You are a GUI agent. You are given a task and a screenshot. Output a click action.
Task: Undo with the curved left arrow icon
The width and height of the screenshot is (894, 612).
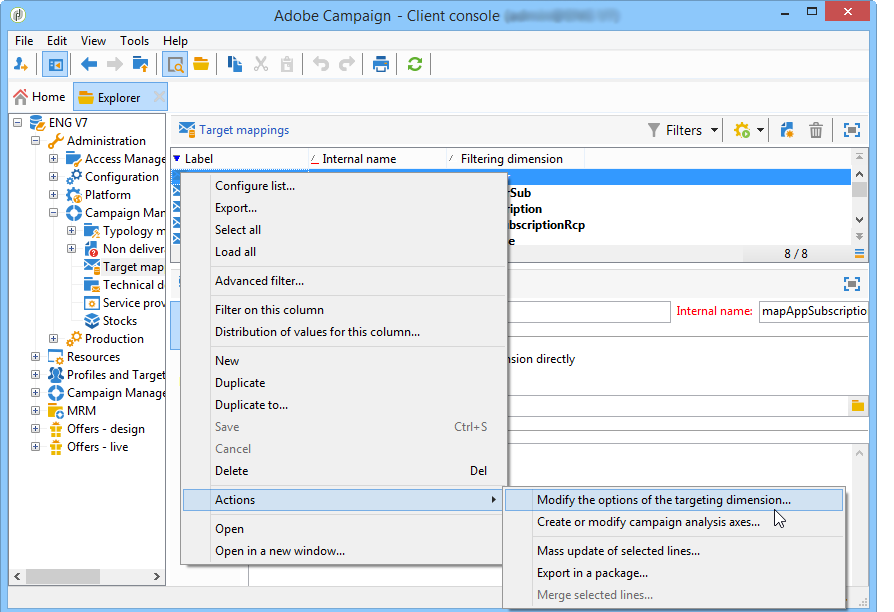321,64
